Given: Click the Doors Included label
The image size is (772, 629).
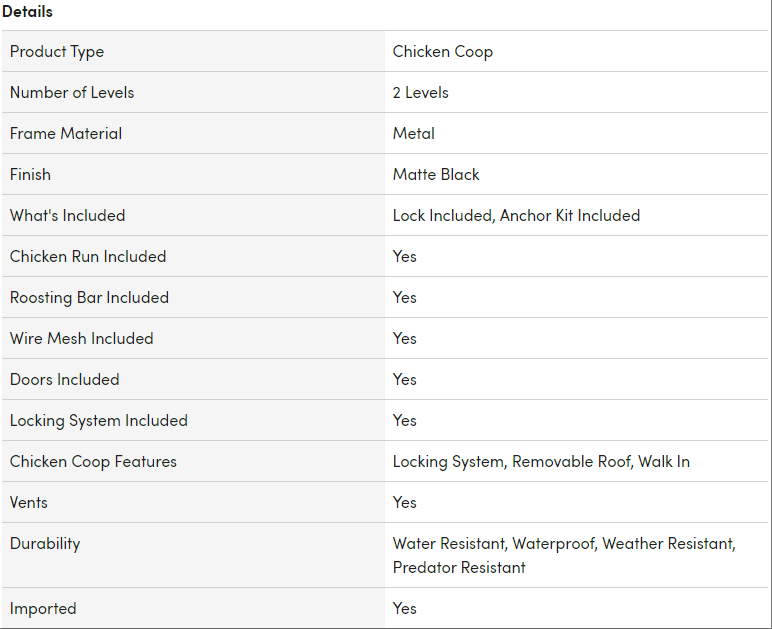Looking at the screenshot, I should [64, 379].
